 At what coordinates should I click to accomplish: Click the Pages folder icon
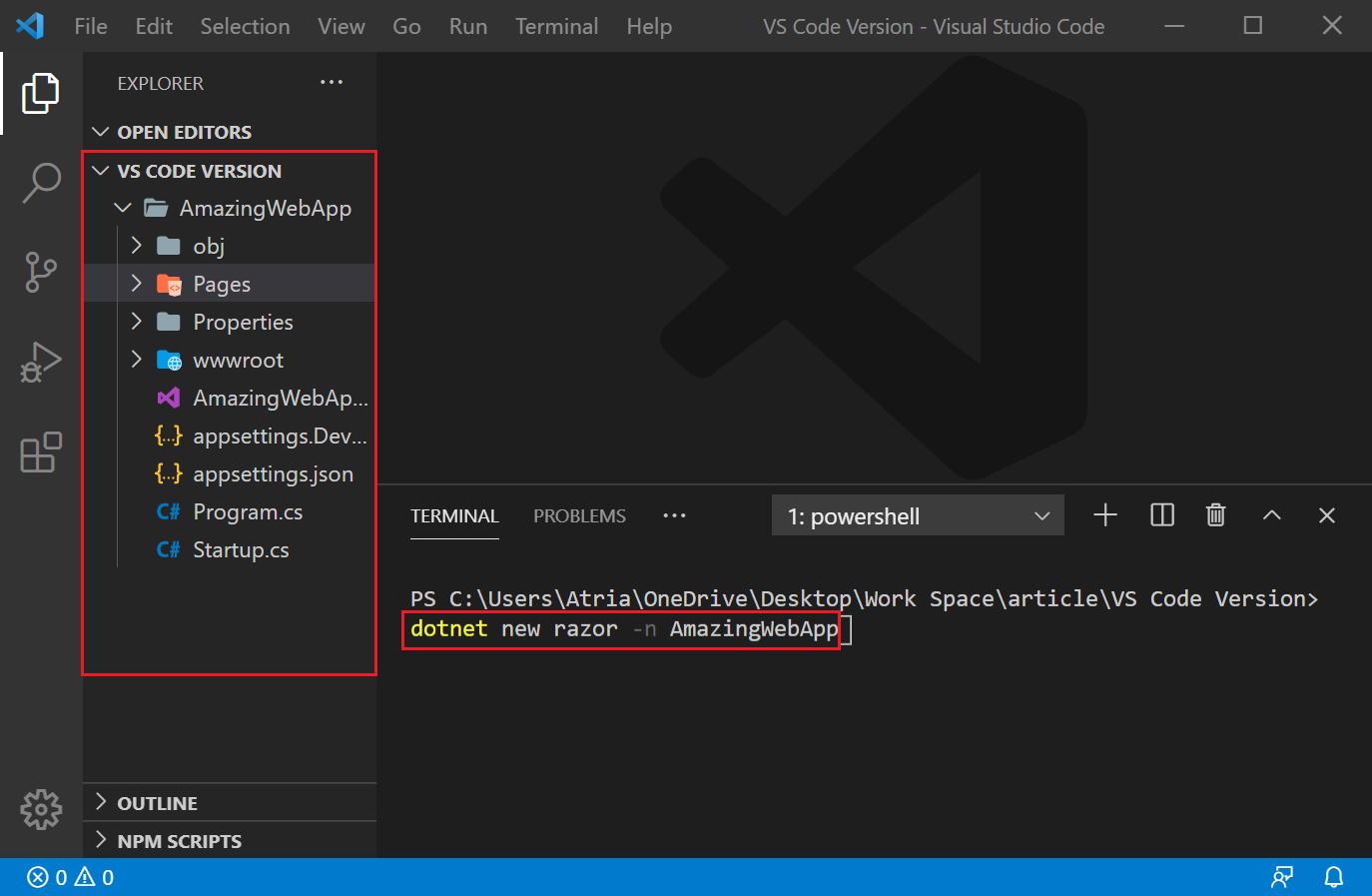click(169, 285)
